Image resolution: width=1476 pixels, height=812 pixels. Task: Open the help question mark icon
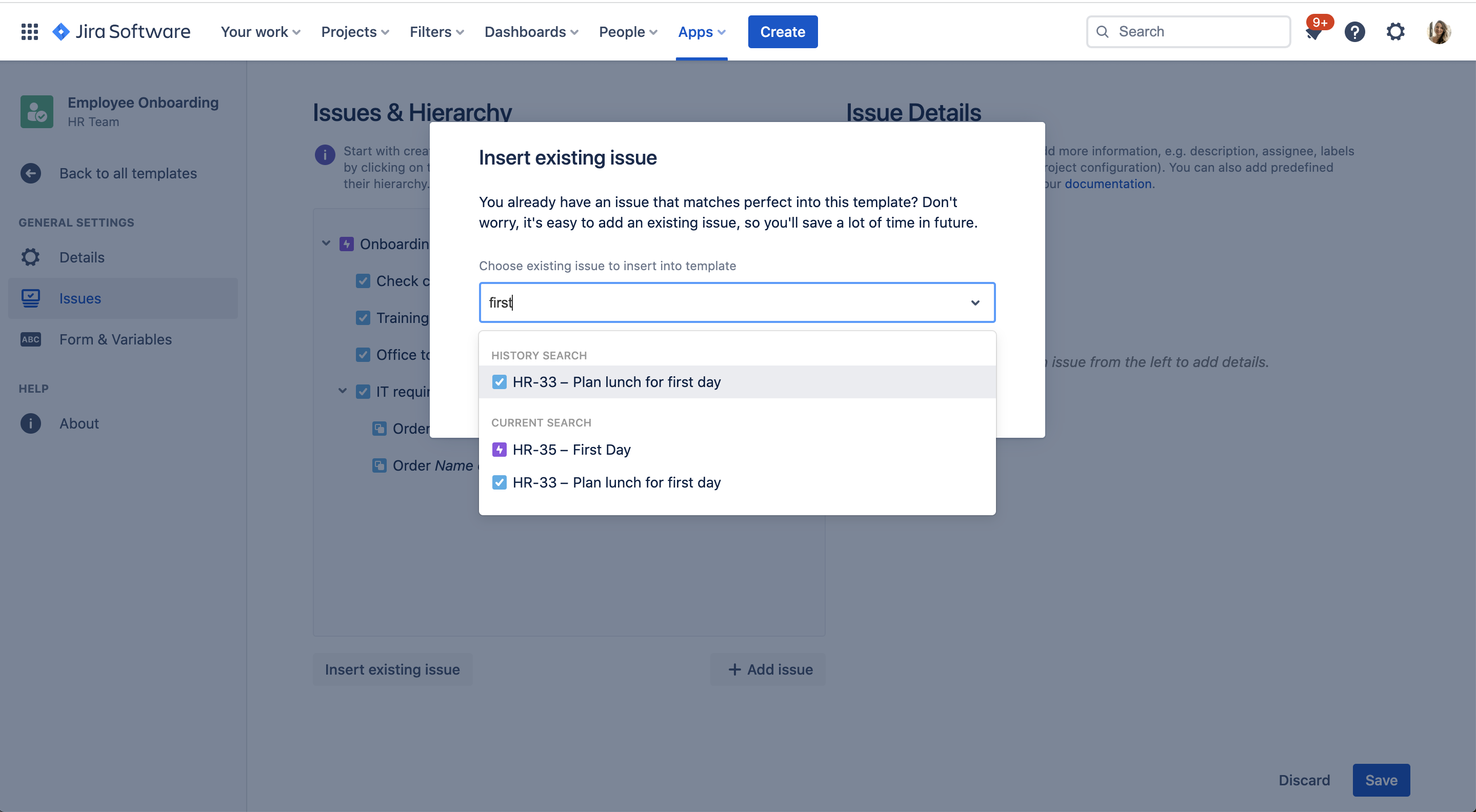(1354, 31)
